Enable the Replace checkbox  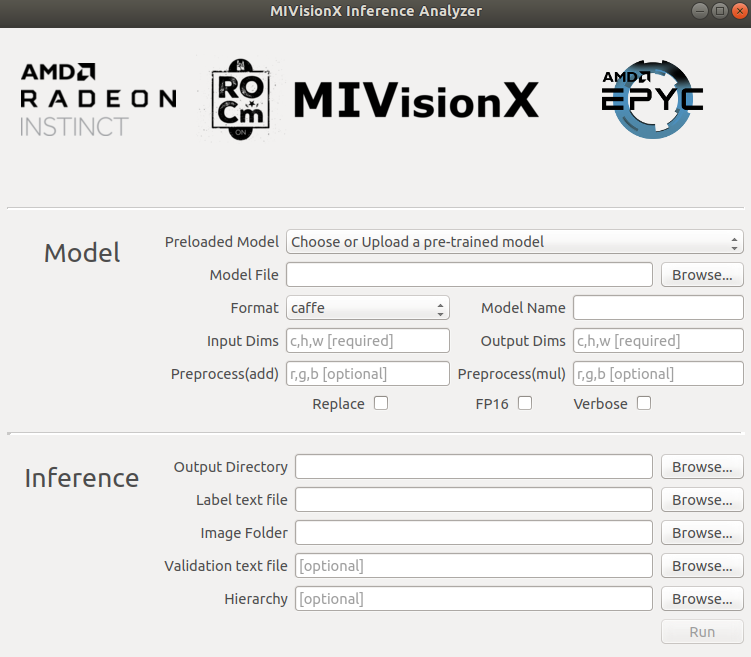[381, 403]
